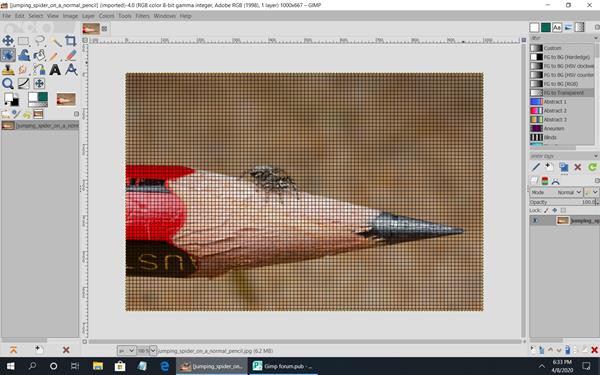Viewport: 600px width, 375px height.
Task: Open the px units dropdown in status bar
Action: pyautogui.click(x=126, y=351)
